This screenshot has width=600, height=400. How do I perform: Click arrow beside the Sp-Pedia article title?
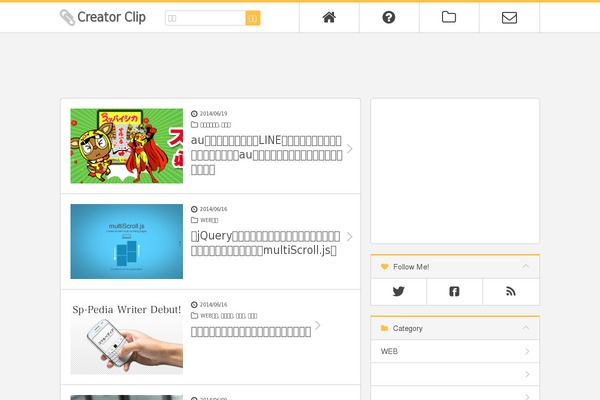click(318, 325)
